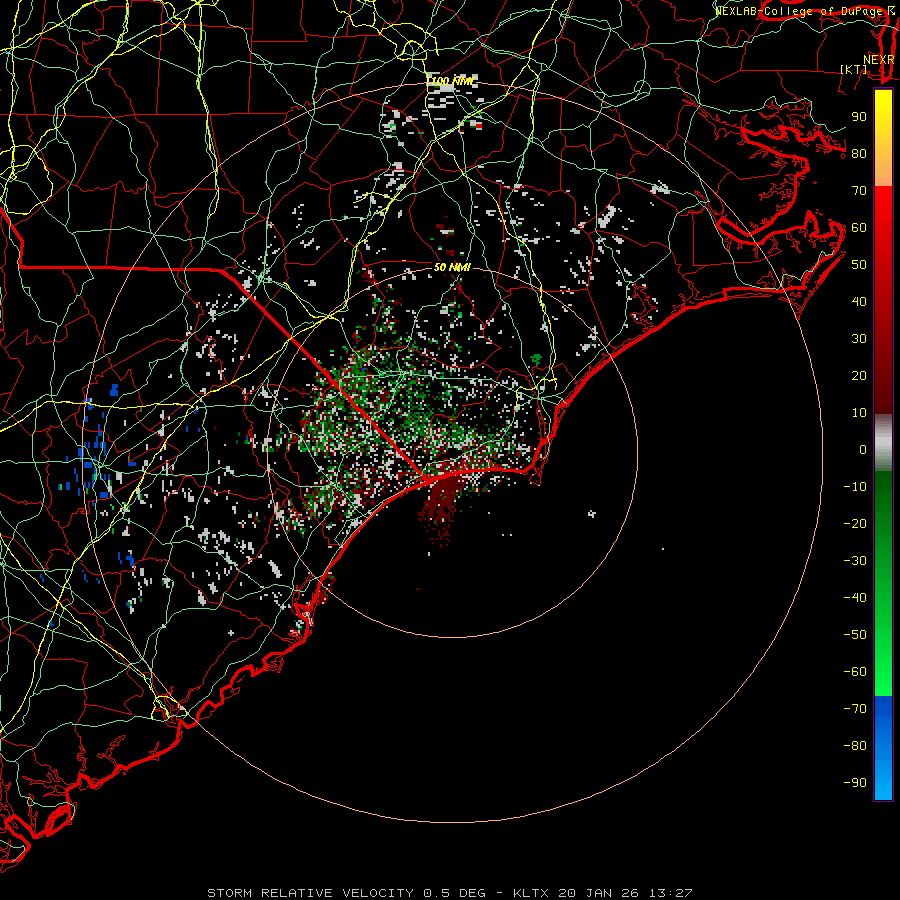Click the dark red outbound echo offshore of coast

point(442,508)
